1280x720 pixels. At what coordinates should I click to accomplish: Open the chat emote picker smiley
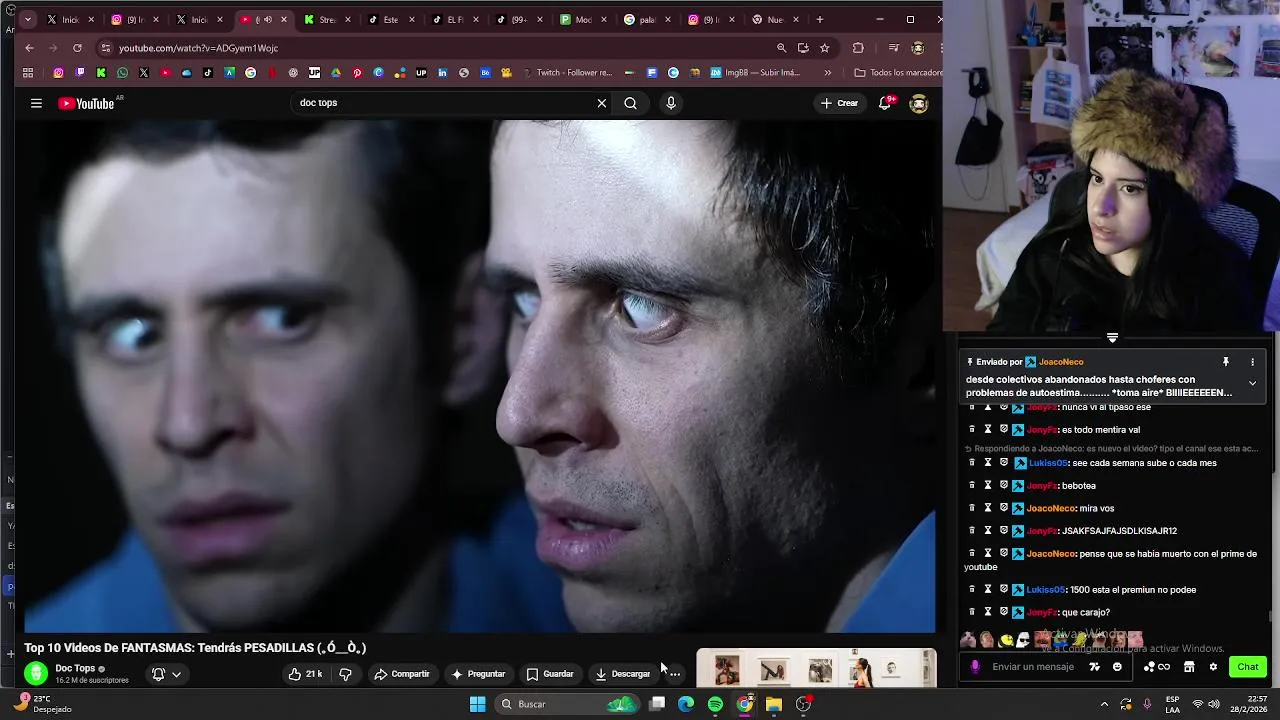pyautogui.click(x=1117, y=667)
